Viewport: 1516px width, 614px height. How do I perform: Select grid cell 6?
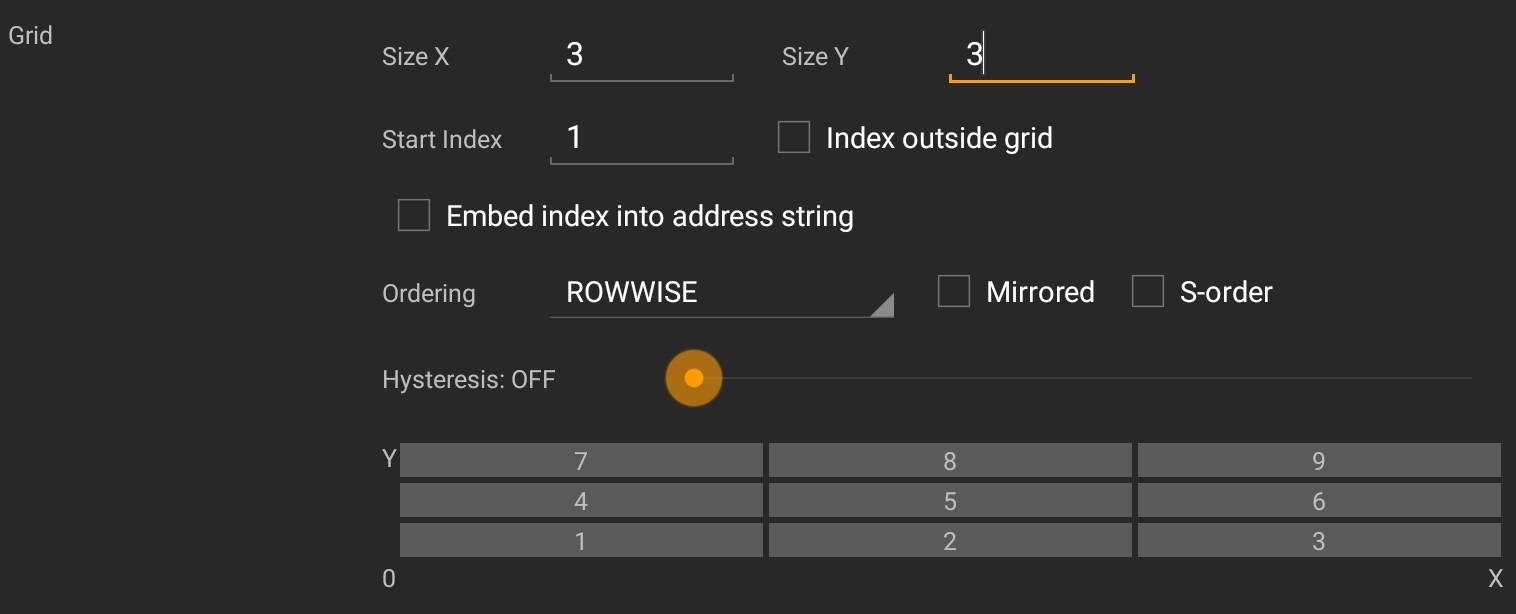click(x=1318, y=500)
